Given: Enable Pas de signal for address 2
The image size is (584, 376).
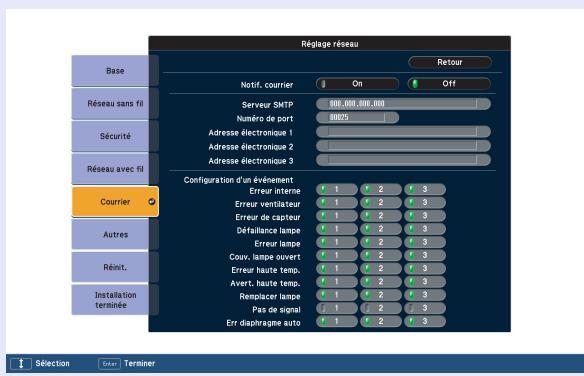Looking at the screenshot, I should tap(381, 308).
